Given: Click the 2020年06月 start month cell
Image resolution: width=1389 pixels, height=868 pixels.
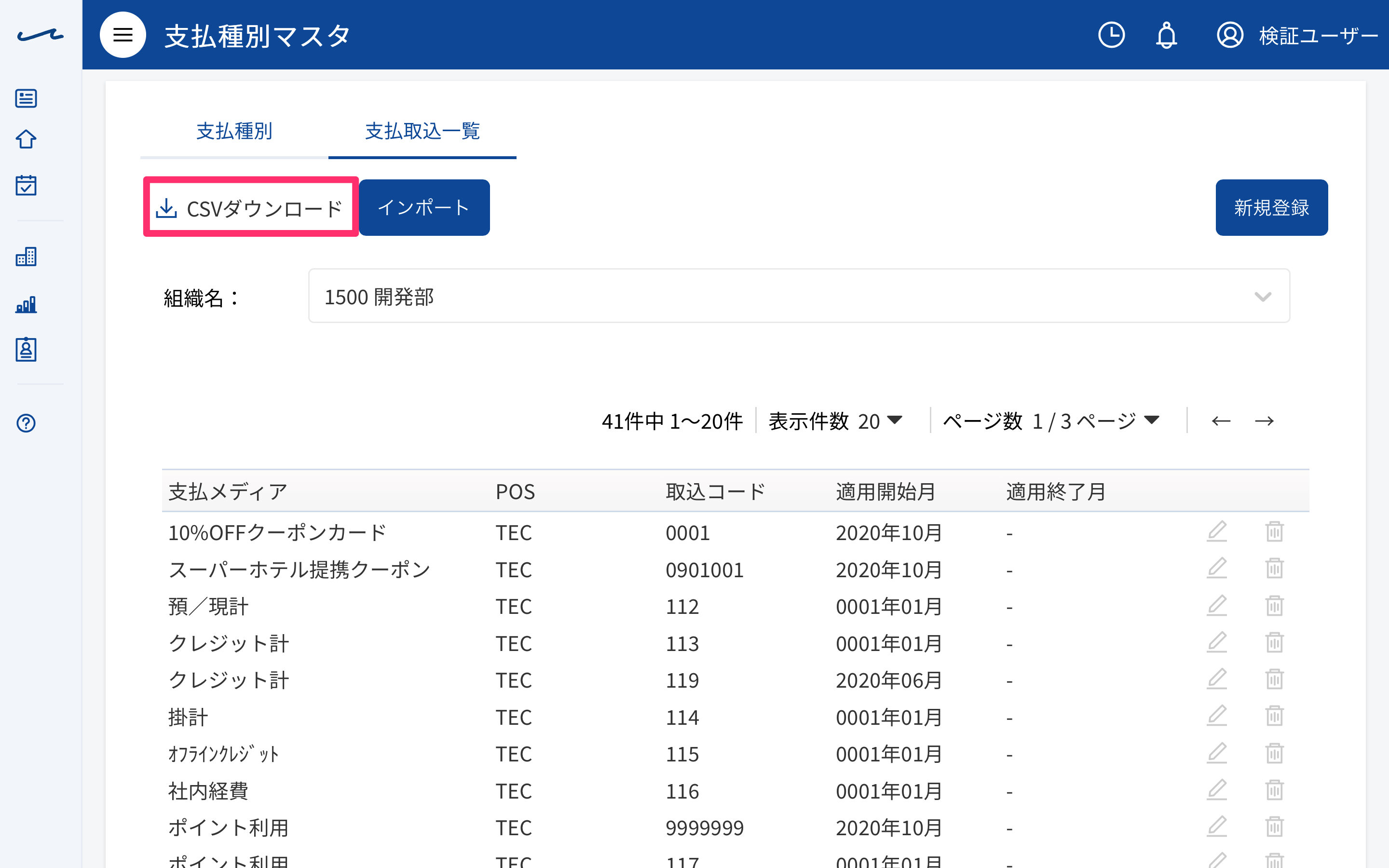Looking at the screenshot, I should click(x=888, y=680).
